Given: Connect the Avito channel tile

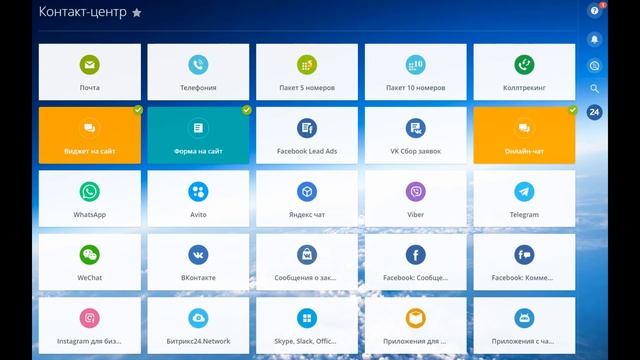Looking at the screenshot, I should 198,198.
